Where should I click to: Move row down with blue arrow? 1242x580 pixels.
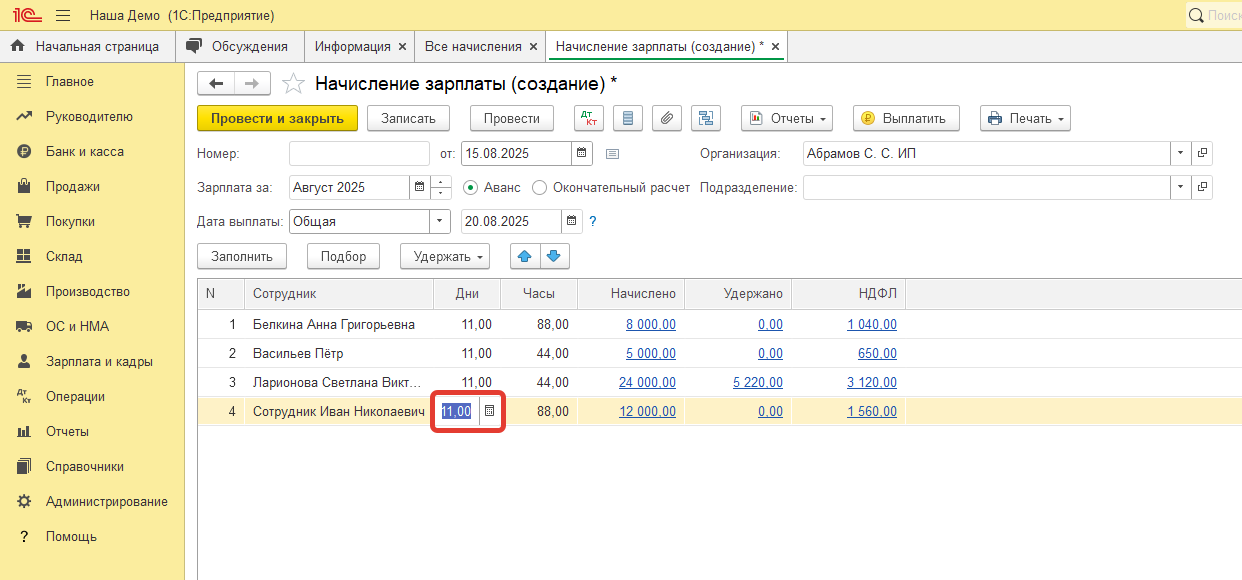[x=555, y=256]
